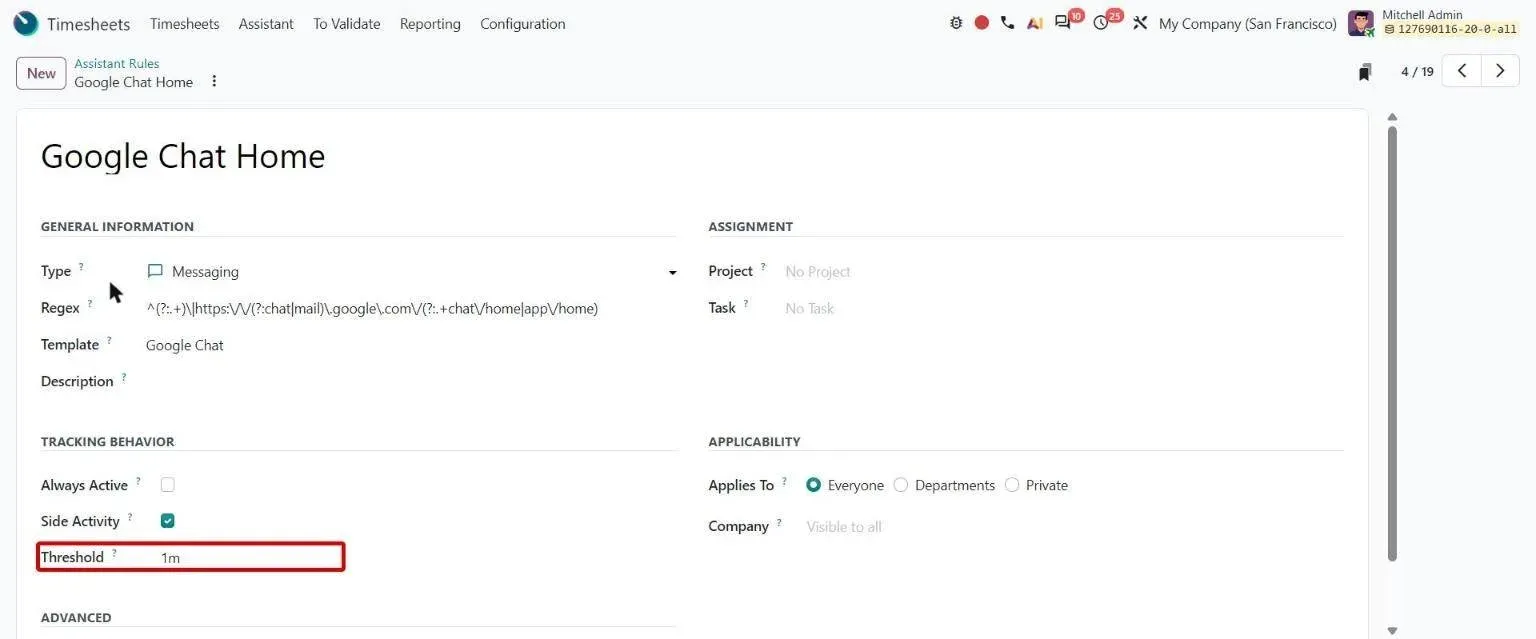The image size is (1536, 639).
Task: Open the To Validate menu
Action: (x=347, y=24)
